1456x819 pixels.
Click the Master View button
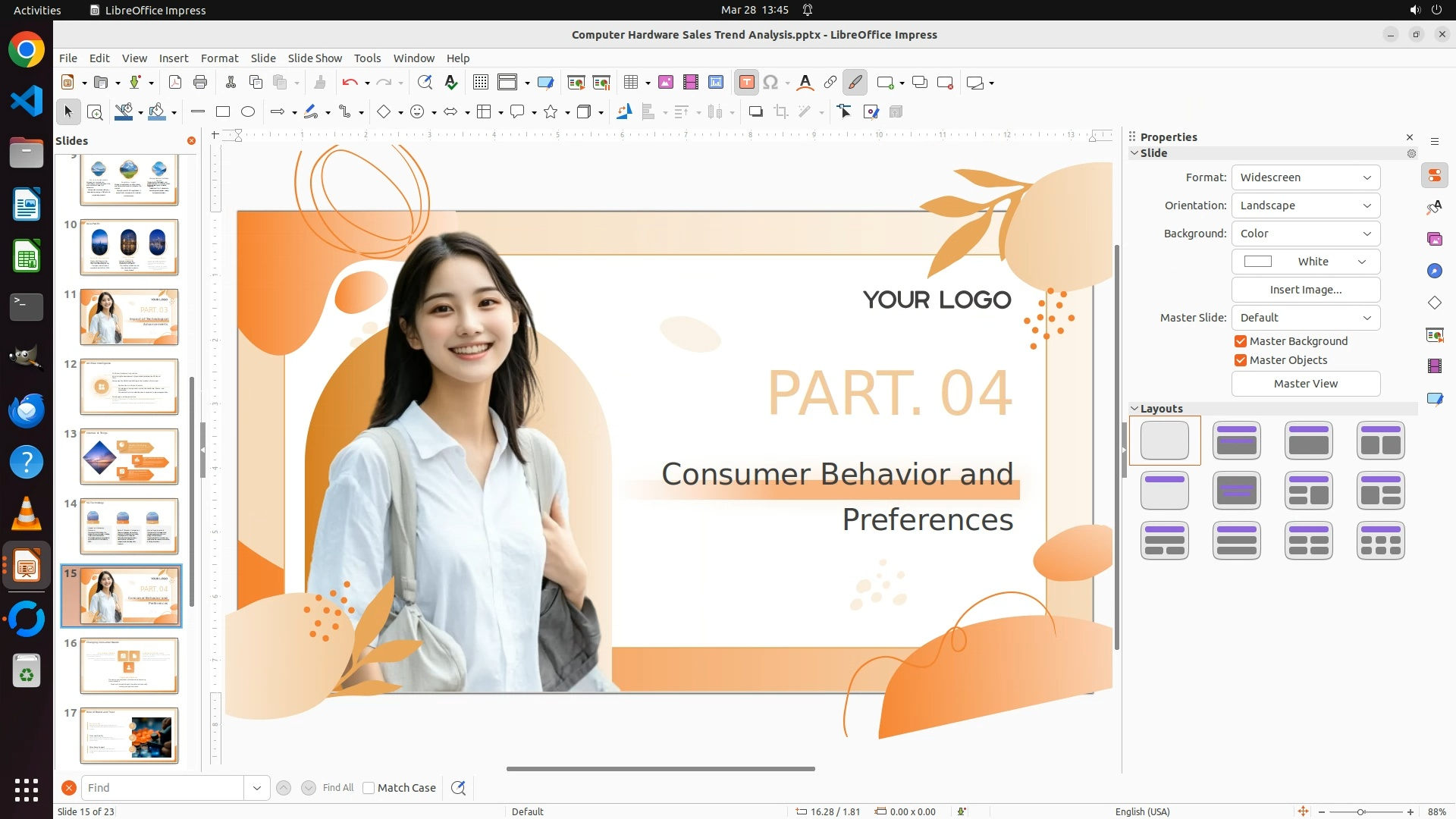coord(1305,384)
